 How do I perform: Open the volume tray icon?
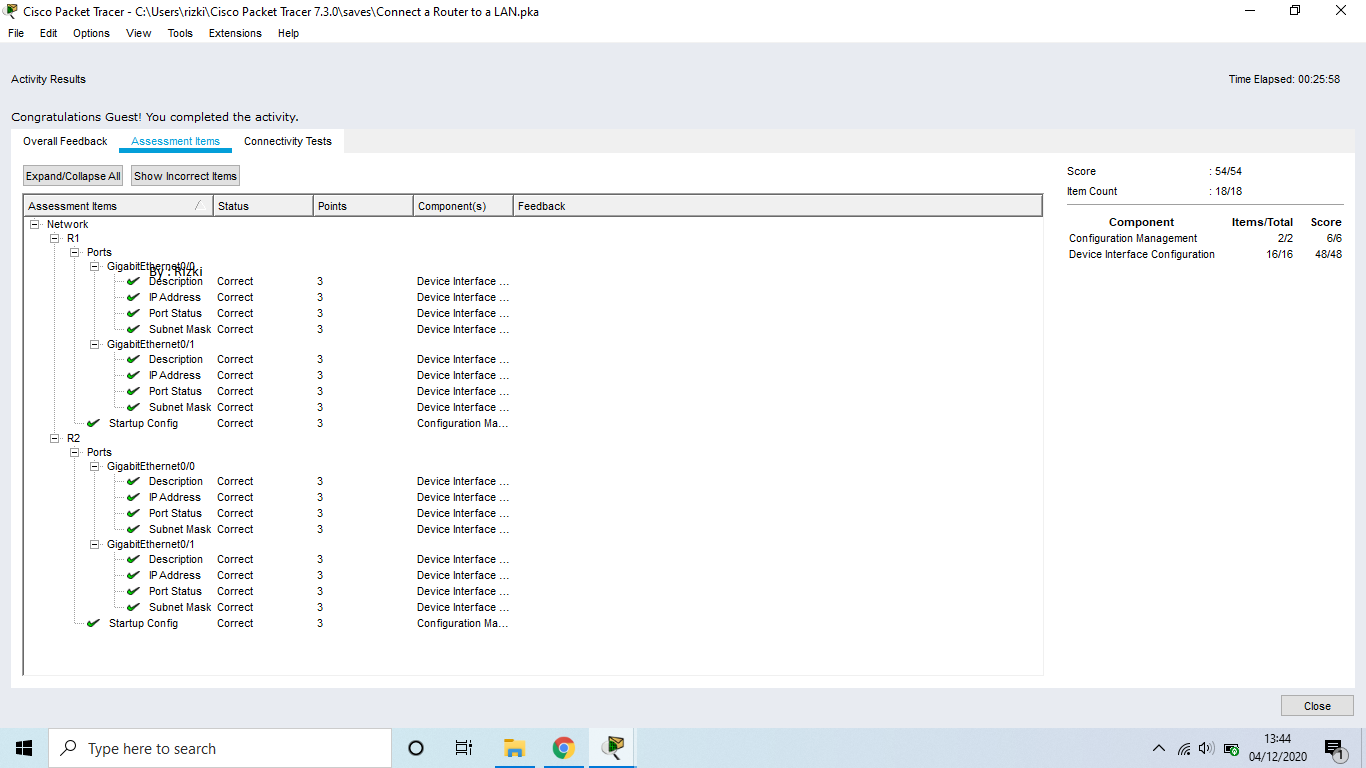pyautogui.click(x=1206, y=748)
